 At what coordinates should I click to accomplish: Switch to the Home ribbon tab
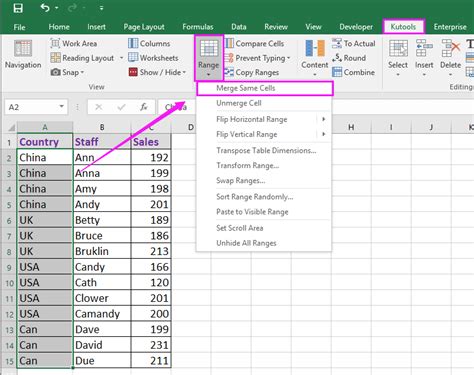(59, 27)
